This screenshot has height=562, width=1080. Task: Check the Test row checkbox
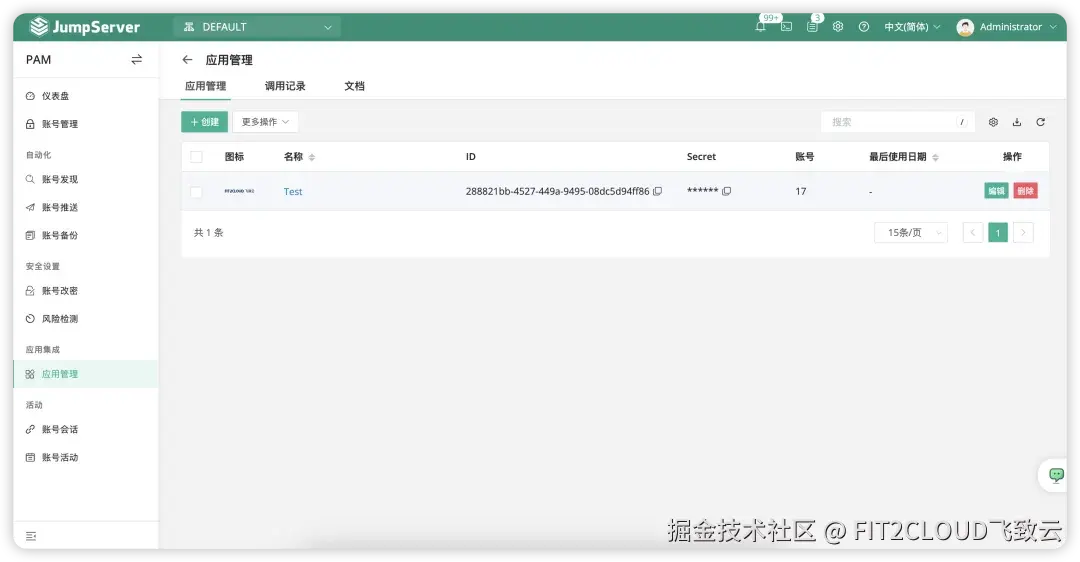point(196,192)
